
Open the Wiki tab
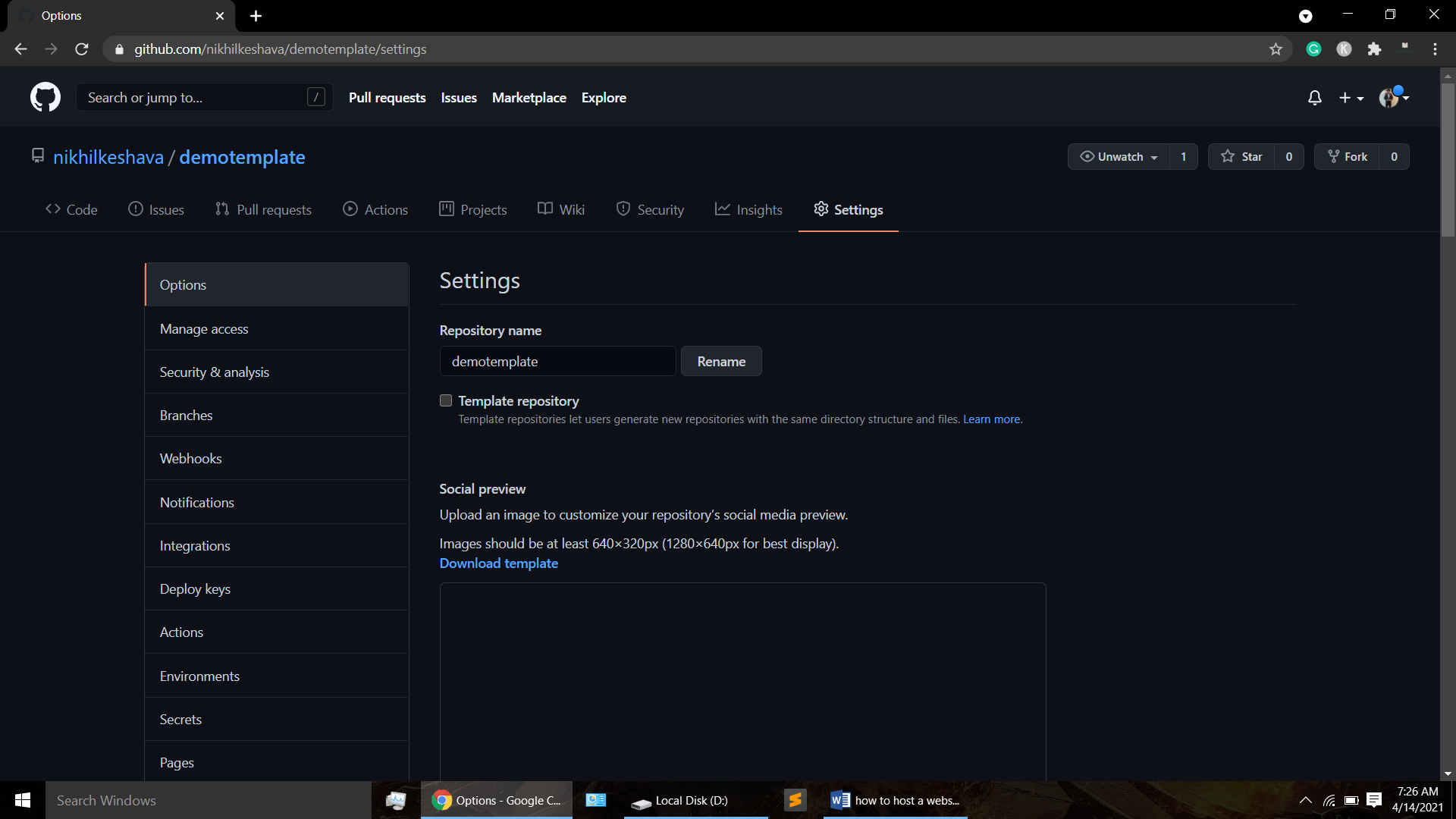561,209
